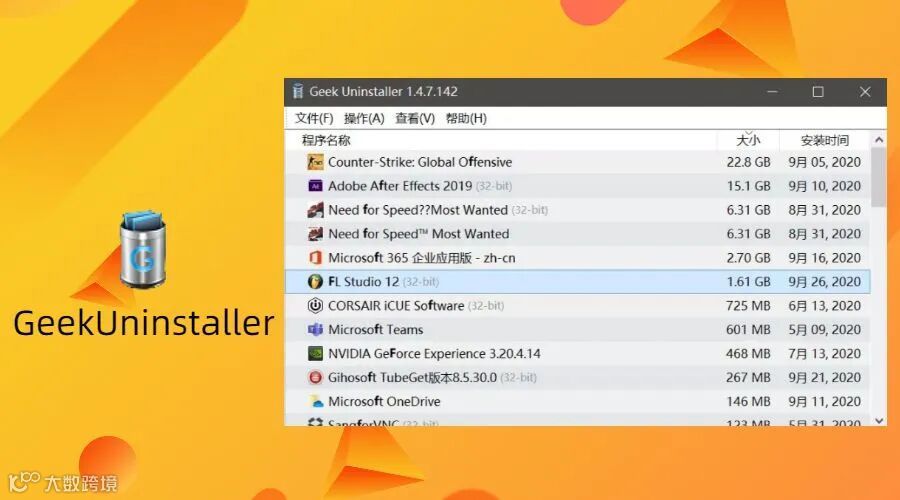Open the 文件(F) menu

click(314, 118)
